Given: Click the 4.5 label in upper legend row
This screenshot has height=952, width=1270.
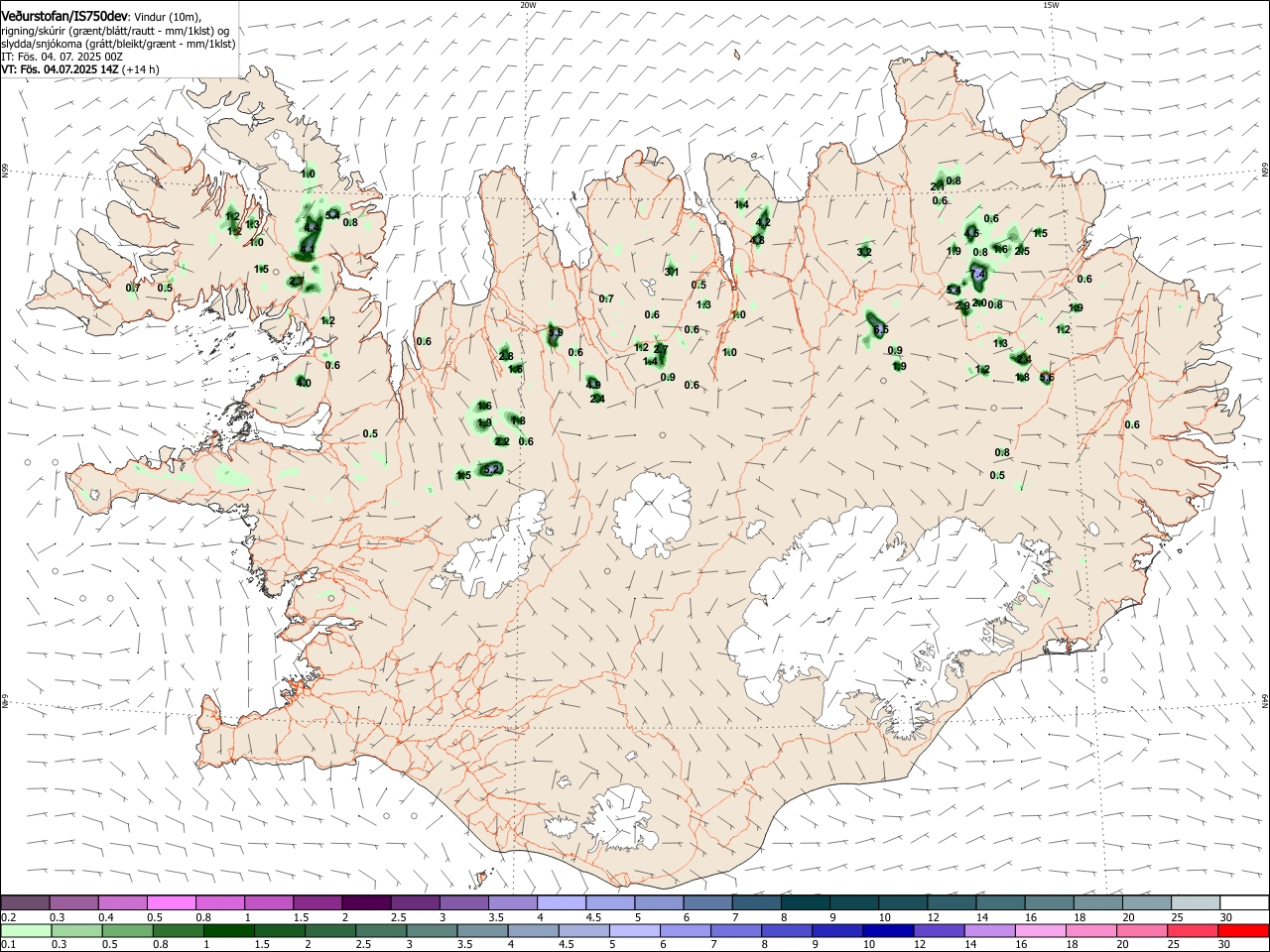Looking at the screenshot, I should [594, 917].
